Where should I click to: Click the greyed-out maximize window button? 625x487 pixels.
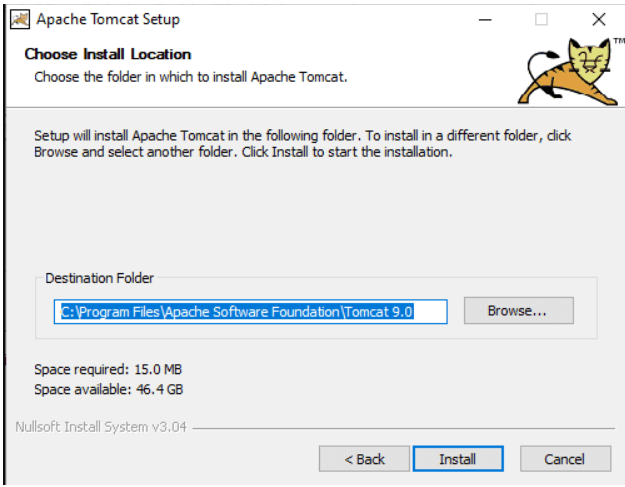tap(541, 19)
